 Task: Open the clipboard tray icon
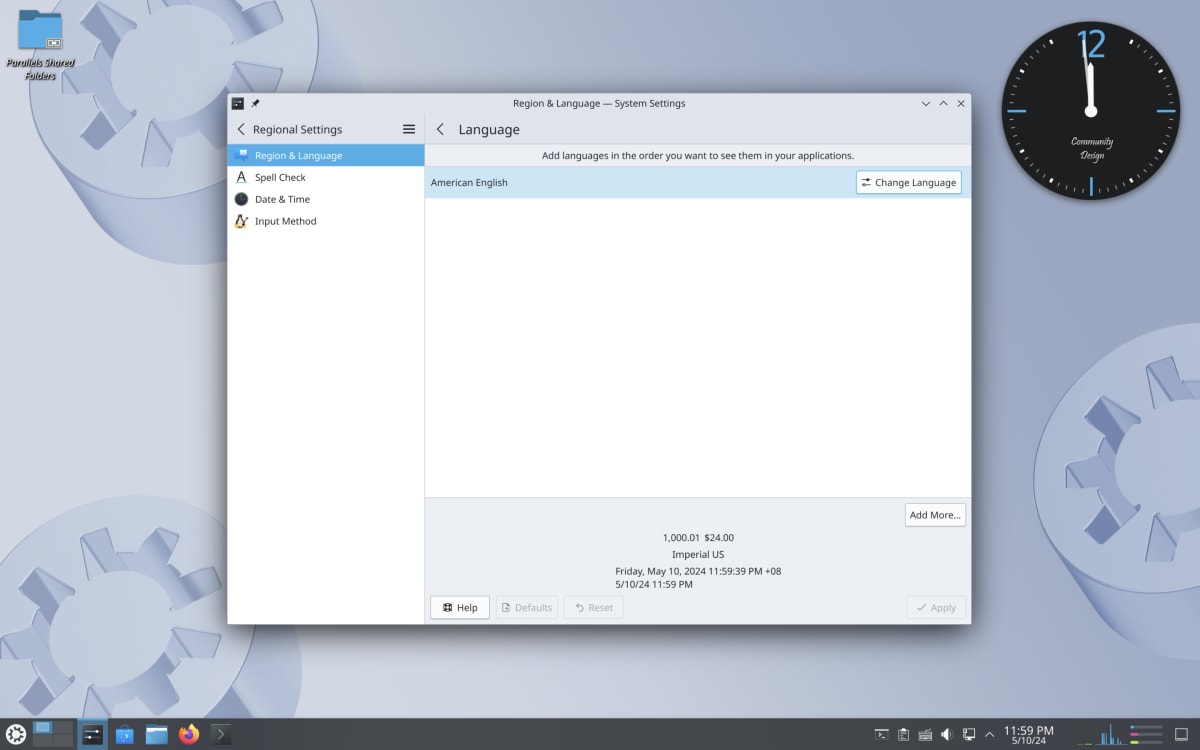[903, 735]
